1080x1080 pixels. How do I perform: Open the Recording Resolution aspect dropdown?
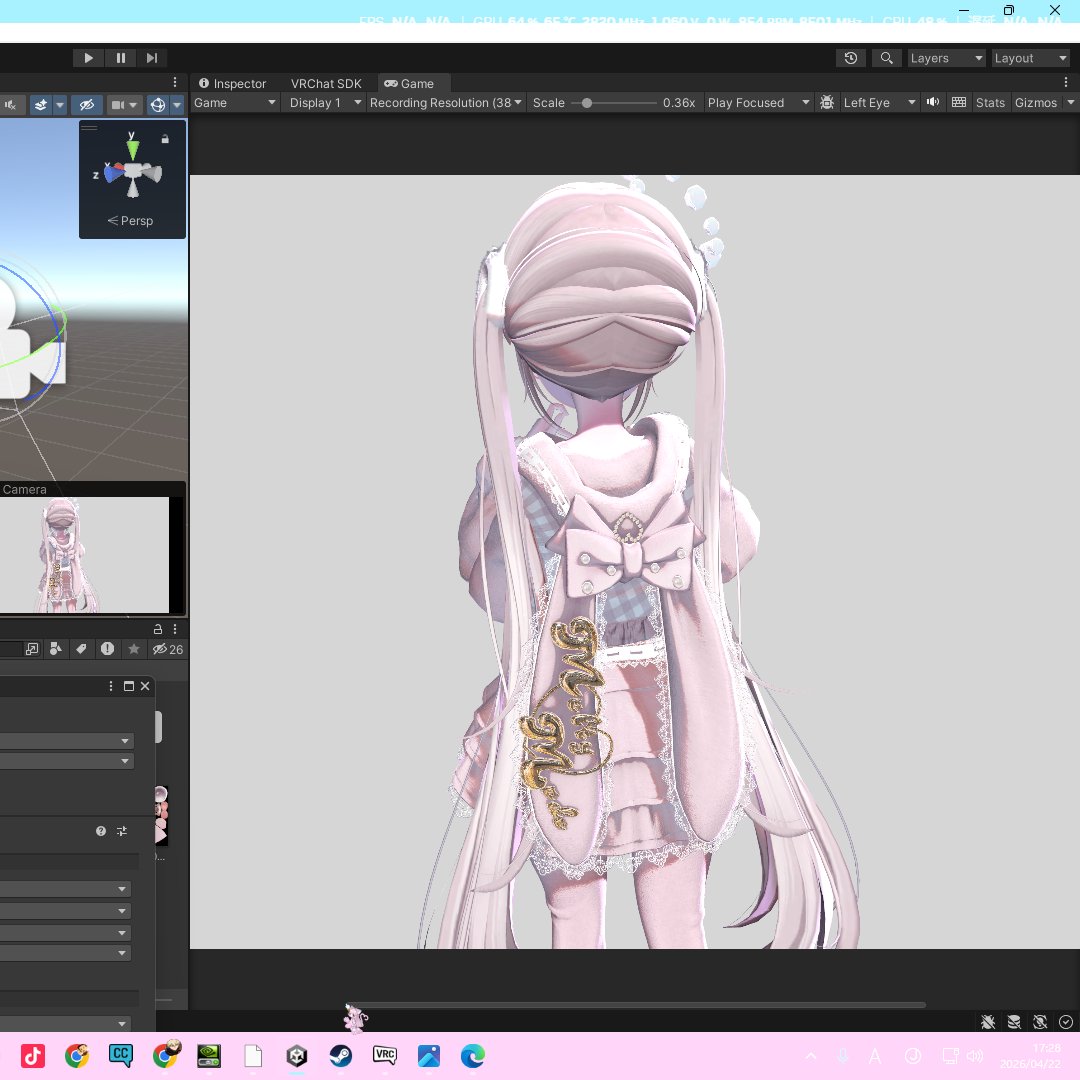point(445,103)
